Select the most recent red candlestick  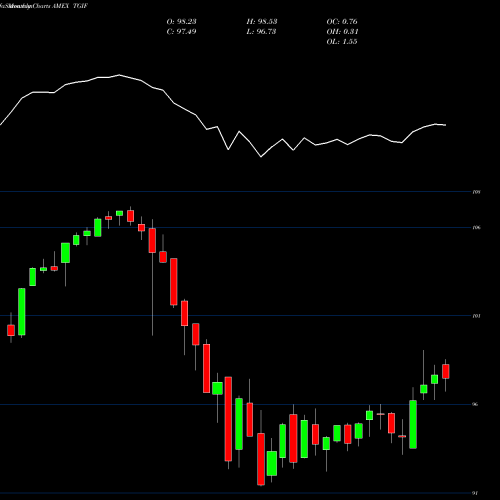click(x=446, y=371)
